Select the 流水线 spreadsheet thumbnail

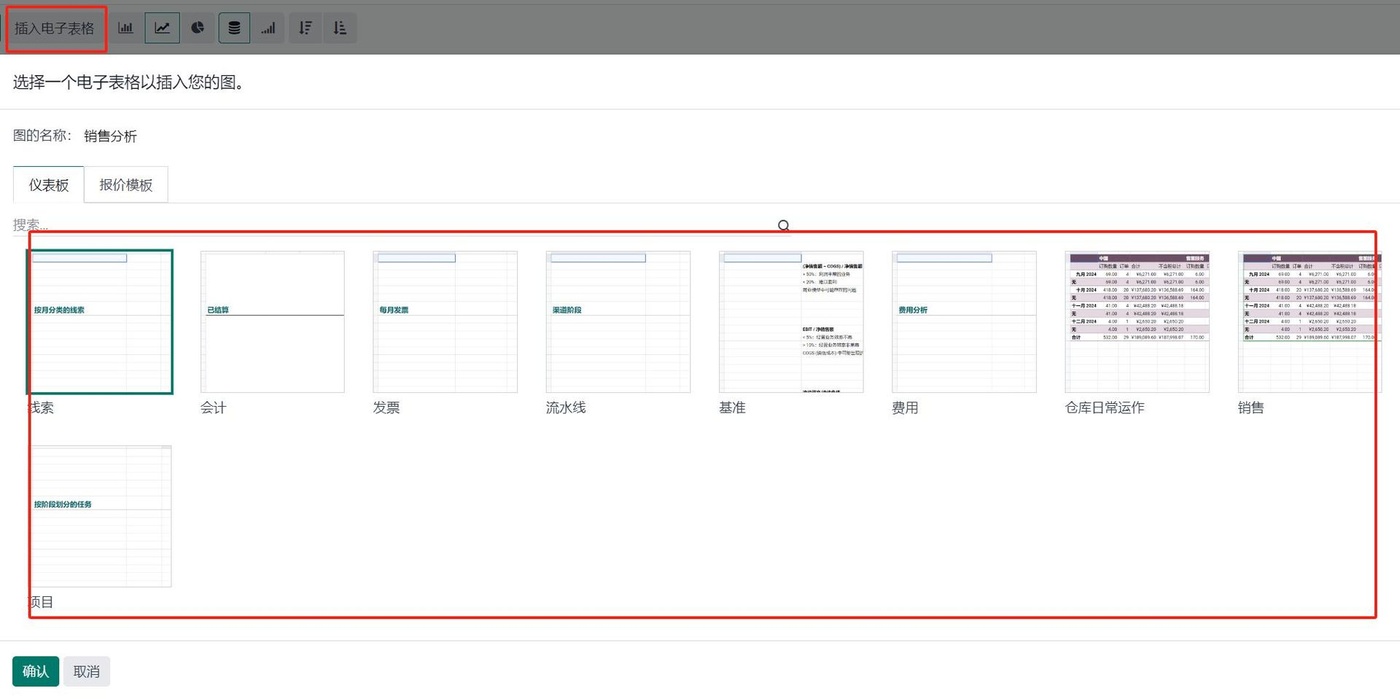618,322
